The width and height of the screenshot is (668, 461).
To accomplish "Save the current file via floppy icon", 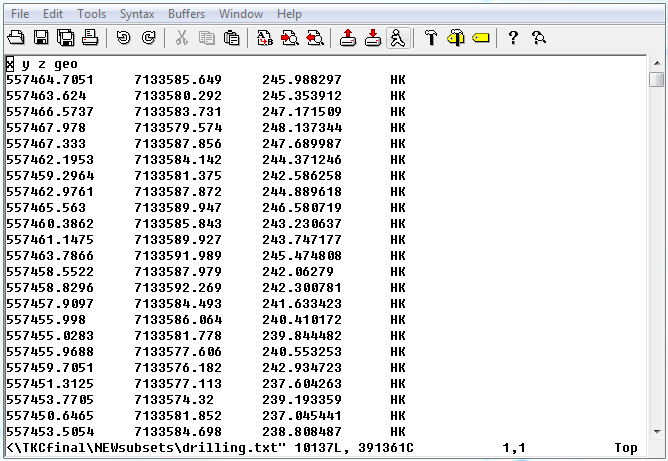I will click(41, 38).
